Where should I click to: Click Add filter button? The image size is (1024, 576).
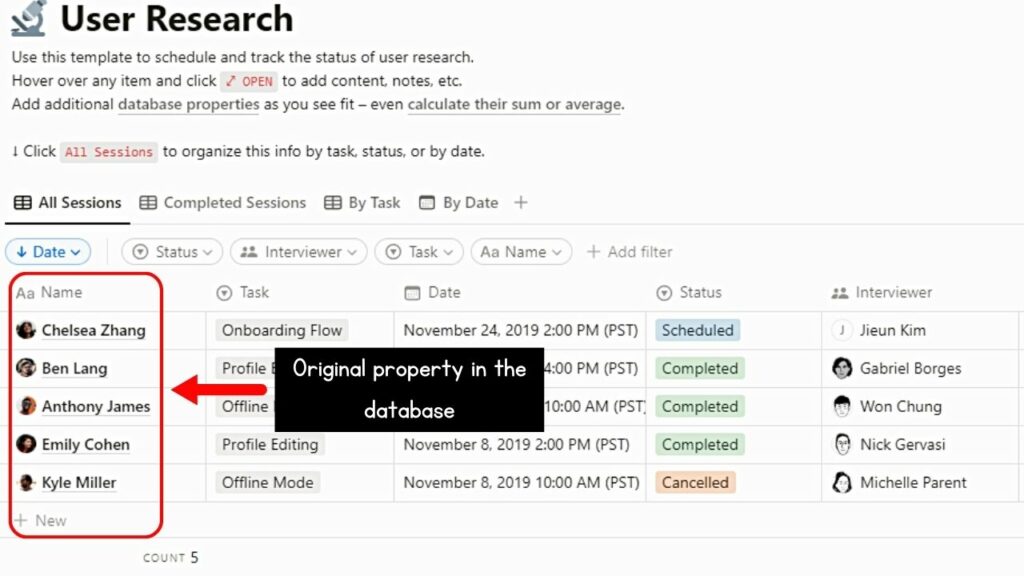630,252
